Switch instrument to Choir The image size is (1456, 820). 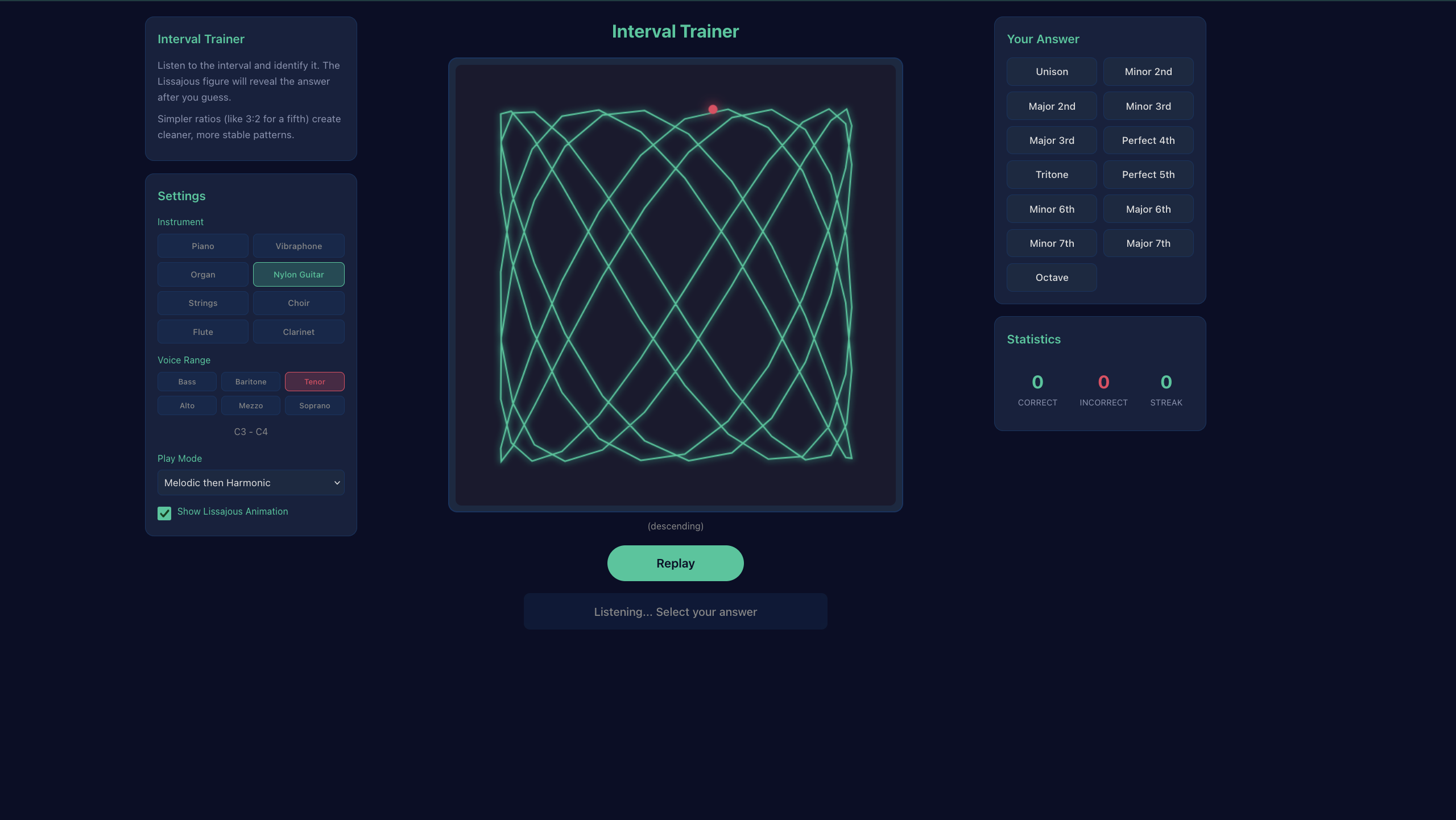click(x=299, y=303)
